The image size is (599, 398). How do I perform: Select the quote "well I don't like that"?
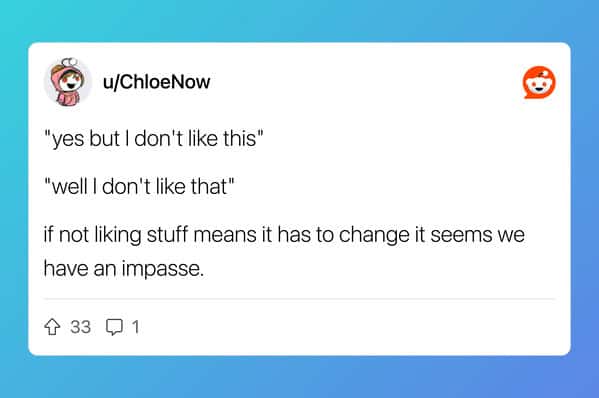[x=139, y=187]
